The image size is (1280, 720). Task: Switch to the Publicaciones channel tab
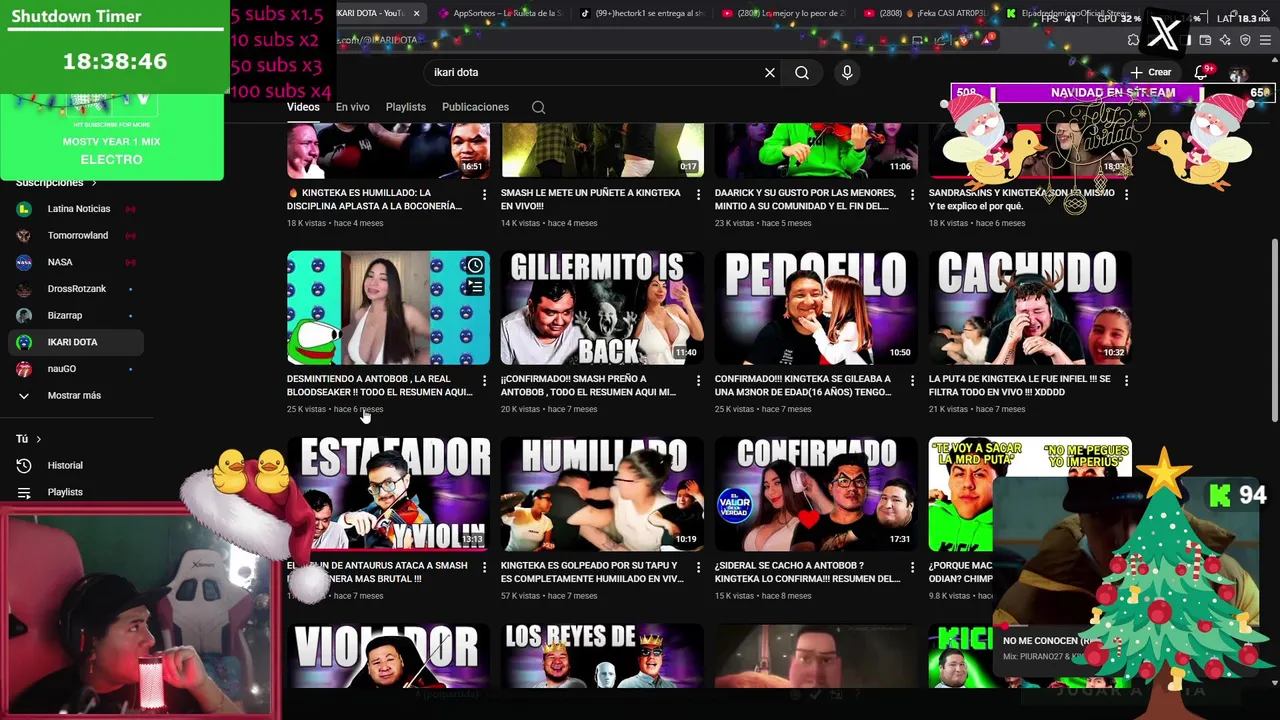475,107
